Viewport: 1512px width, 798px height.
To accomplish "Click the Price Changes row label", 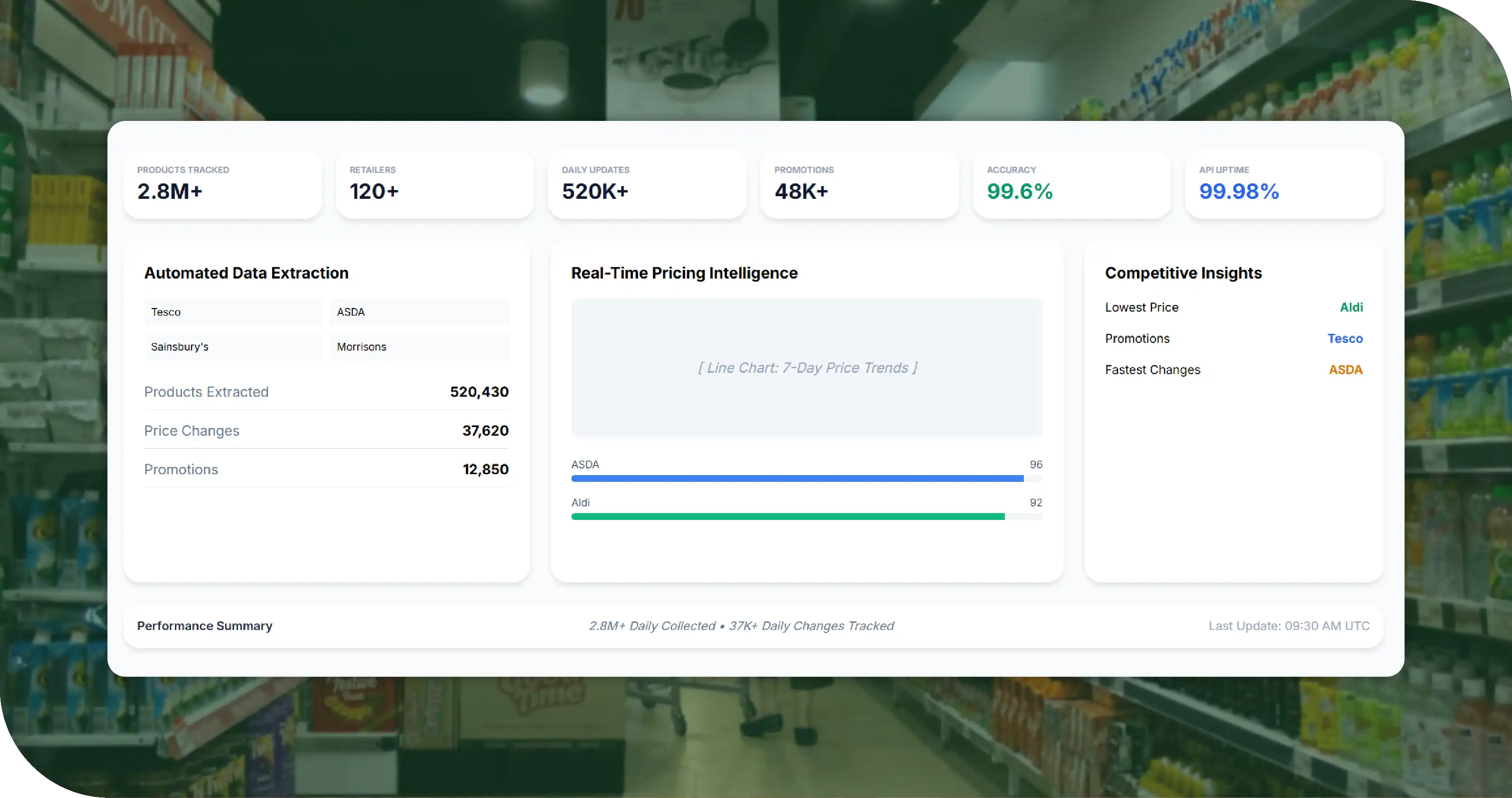I will [192, 430].
